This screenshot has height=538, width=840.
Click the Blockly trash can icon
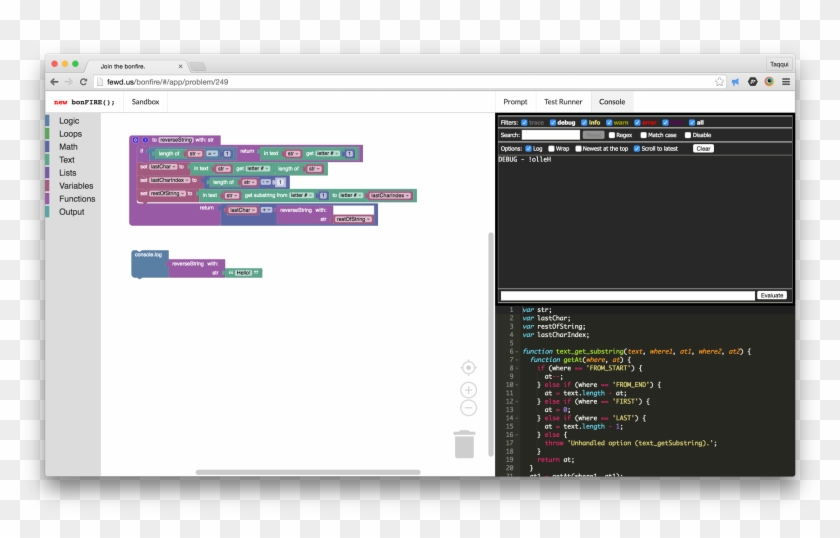[464, 444]
